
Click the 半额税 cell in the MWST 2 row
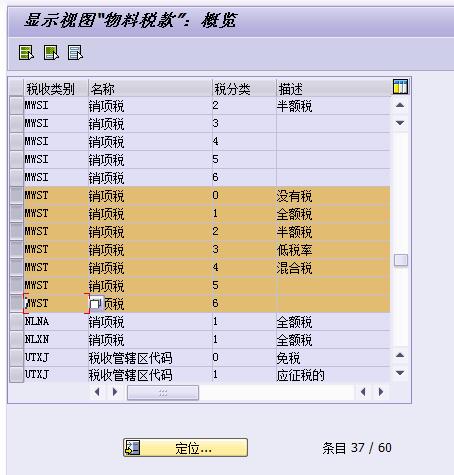click(x=333, y=232)
